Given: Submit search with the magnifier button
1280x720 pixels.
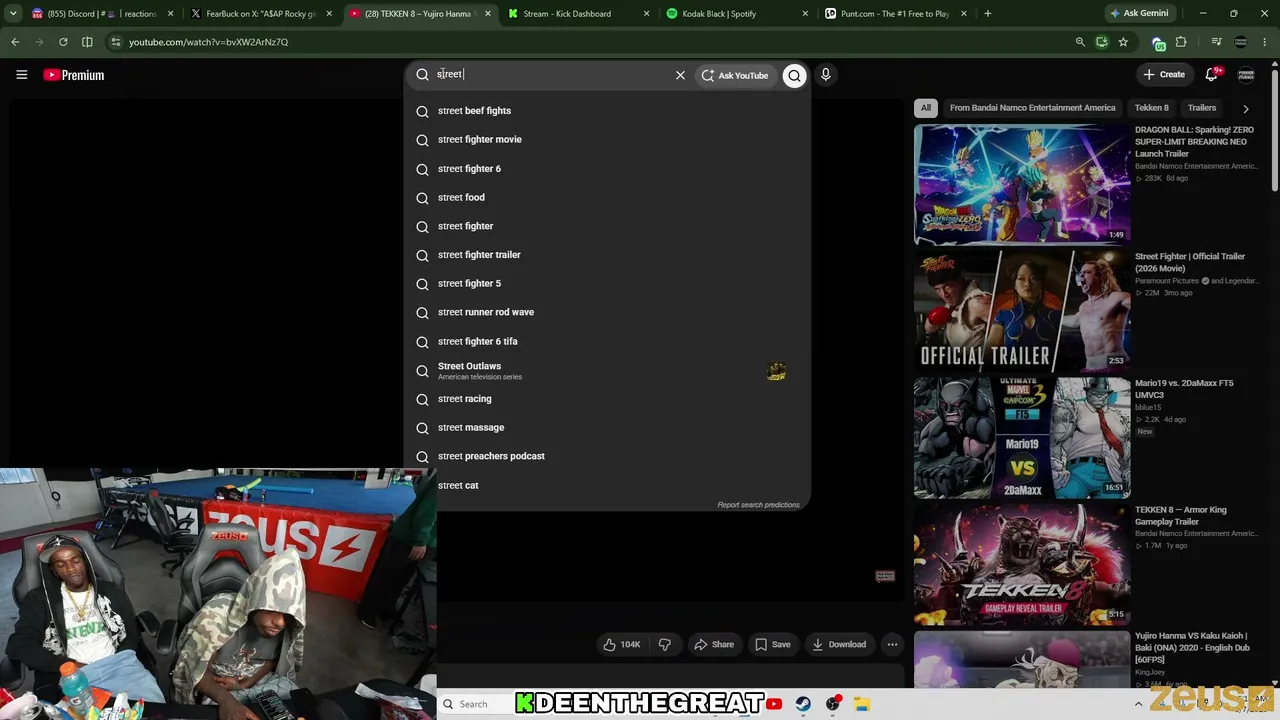Looking at the screenshot, I should point(794,75).
